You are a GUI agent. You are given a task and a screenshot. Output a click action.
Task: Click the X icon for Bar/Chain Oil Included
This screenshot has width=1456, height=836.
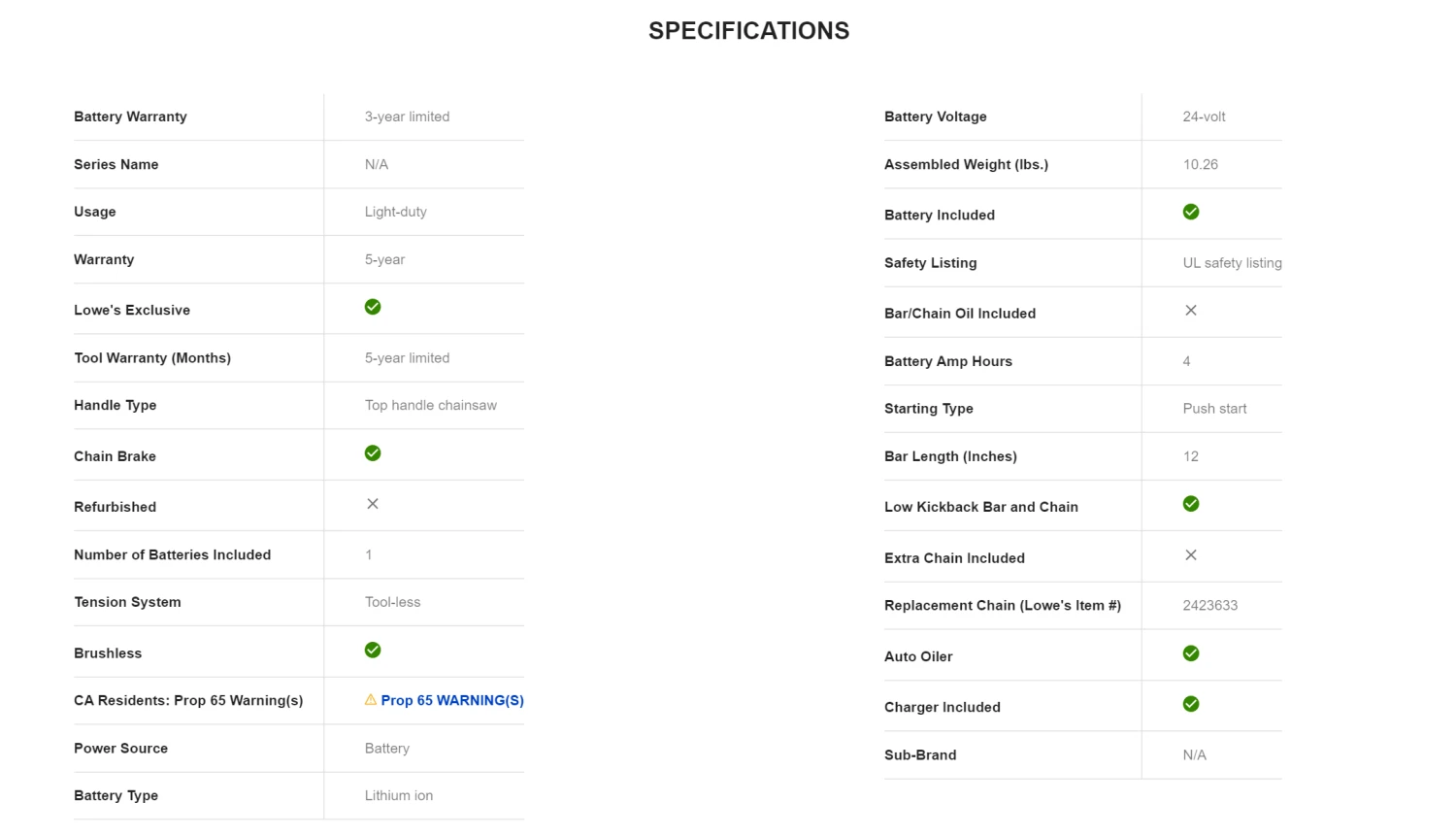click(x=1191, y=311)
